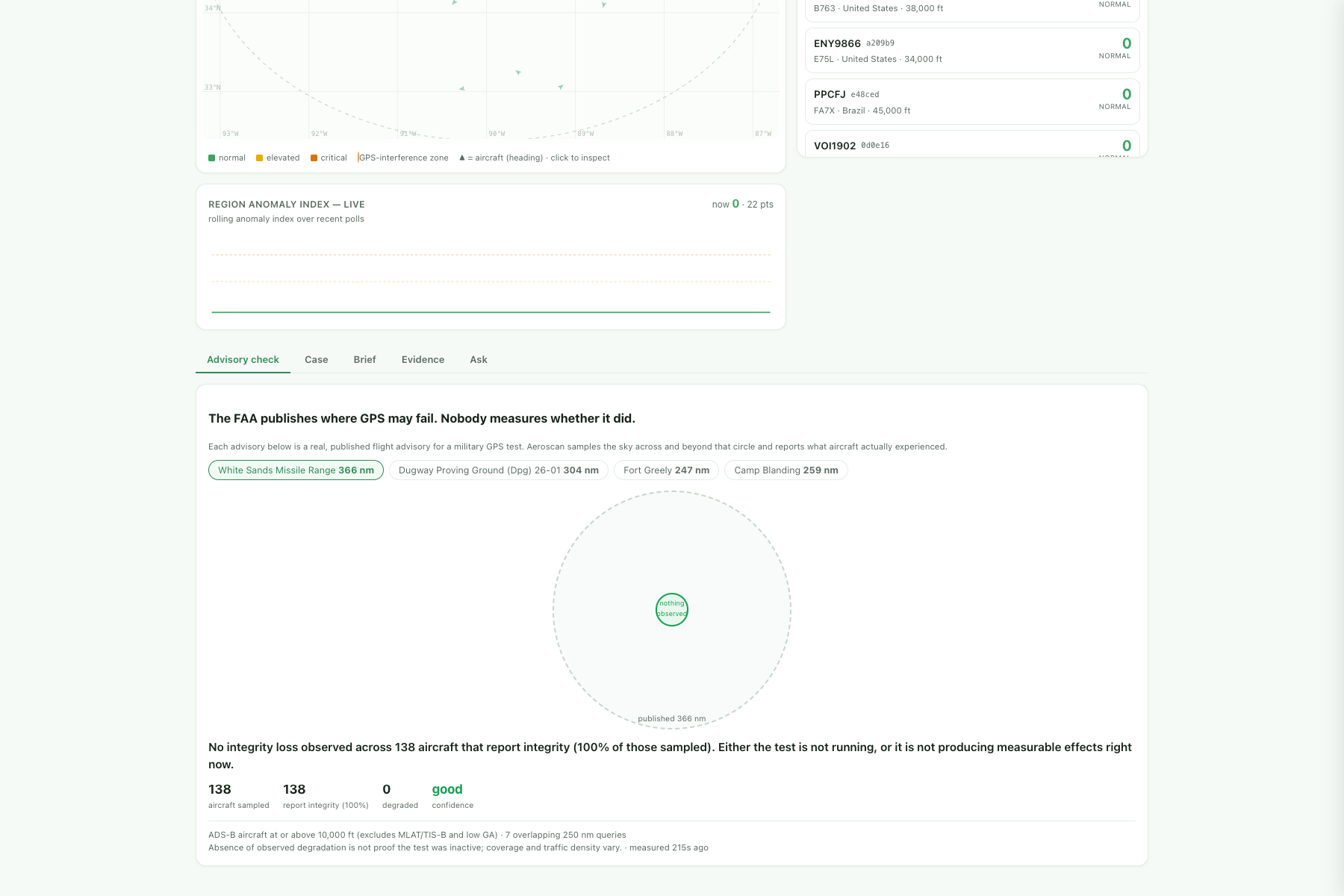This screenshot has width=1344, height=896.
Task: Open the Brief tab
Action: click(364, 360)
